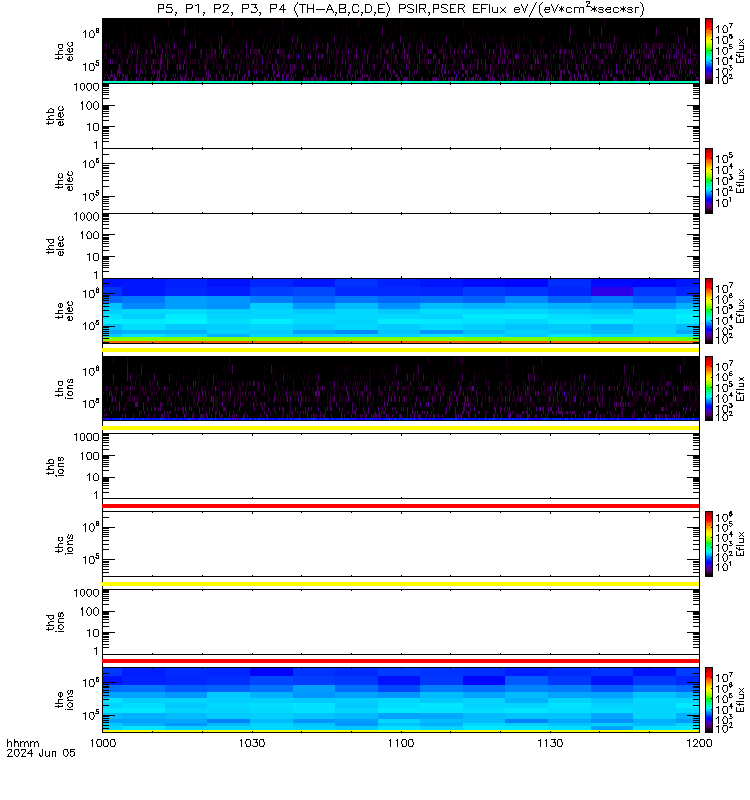Viewport: 750px width, 800px height.
Task: Select the 'the elec' panel label
Action: coord(64,311)
